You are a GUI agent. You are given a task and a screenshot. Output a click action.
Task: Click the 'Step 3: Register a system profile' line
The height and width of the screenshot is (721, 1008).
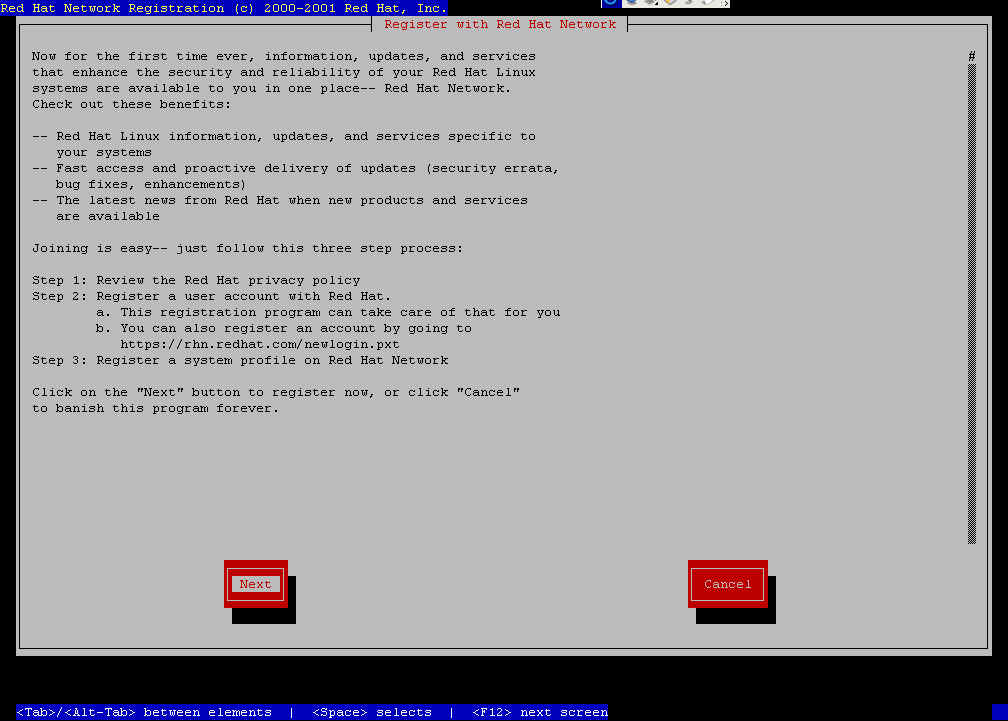(x=240, y=360)
